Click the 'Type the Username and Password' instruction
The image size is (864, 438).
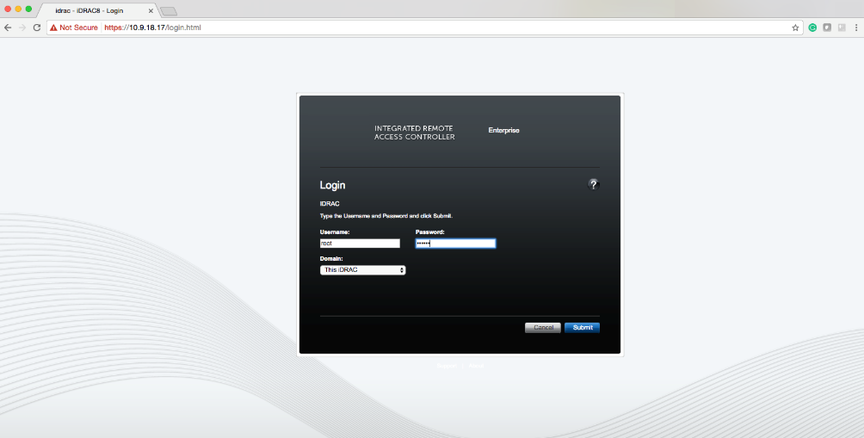386,216
